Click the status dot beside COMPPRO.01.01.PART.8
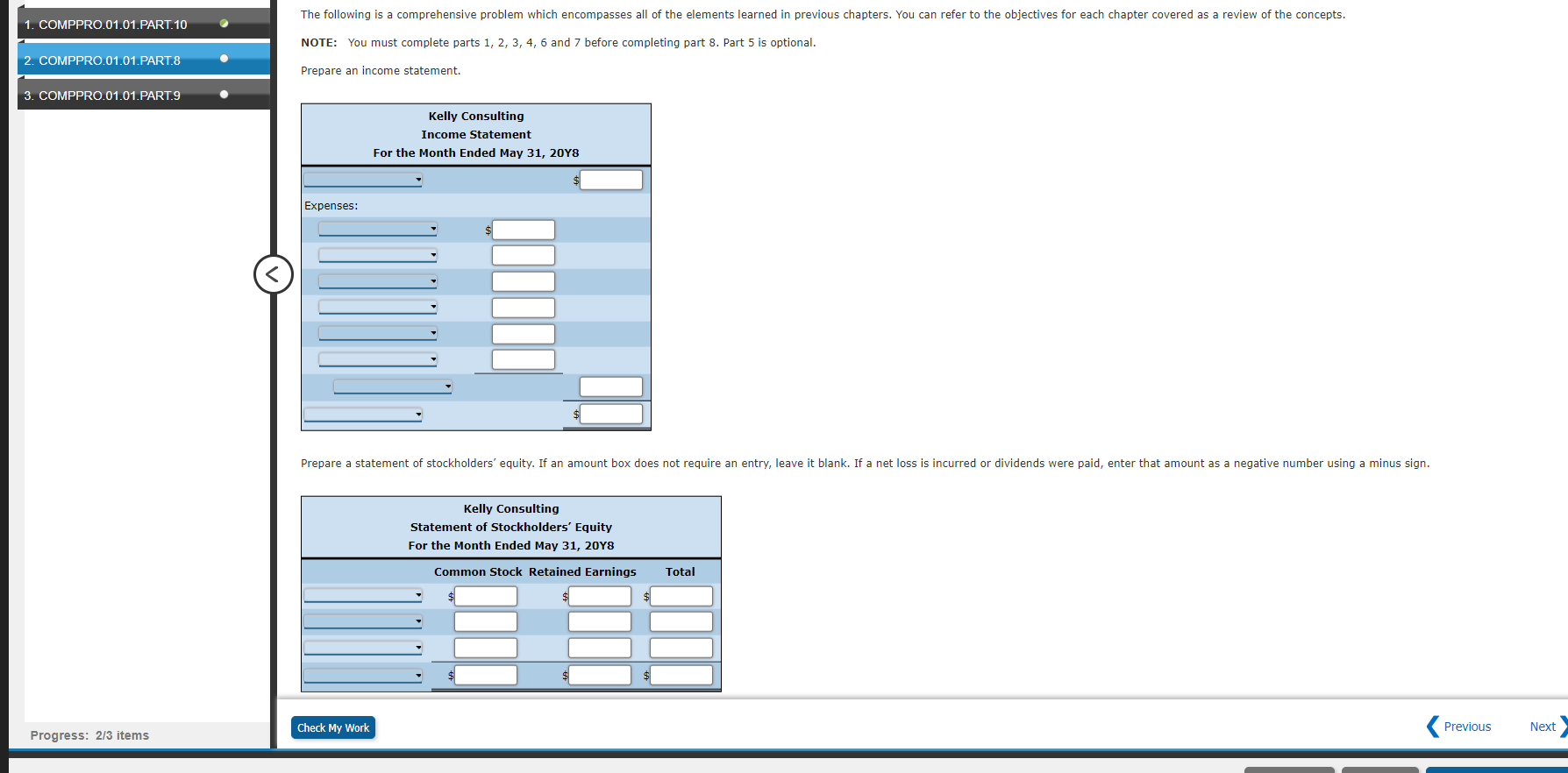The width and height of the screenshot is (1568, 773). pos(225,59)
